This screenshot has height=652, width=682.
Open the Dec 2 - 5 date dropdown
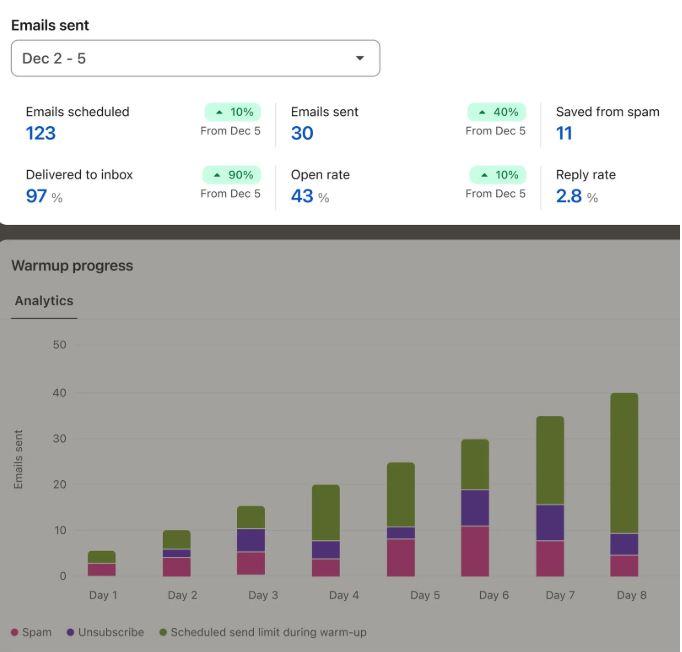pos(195,58)
